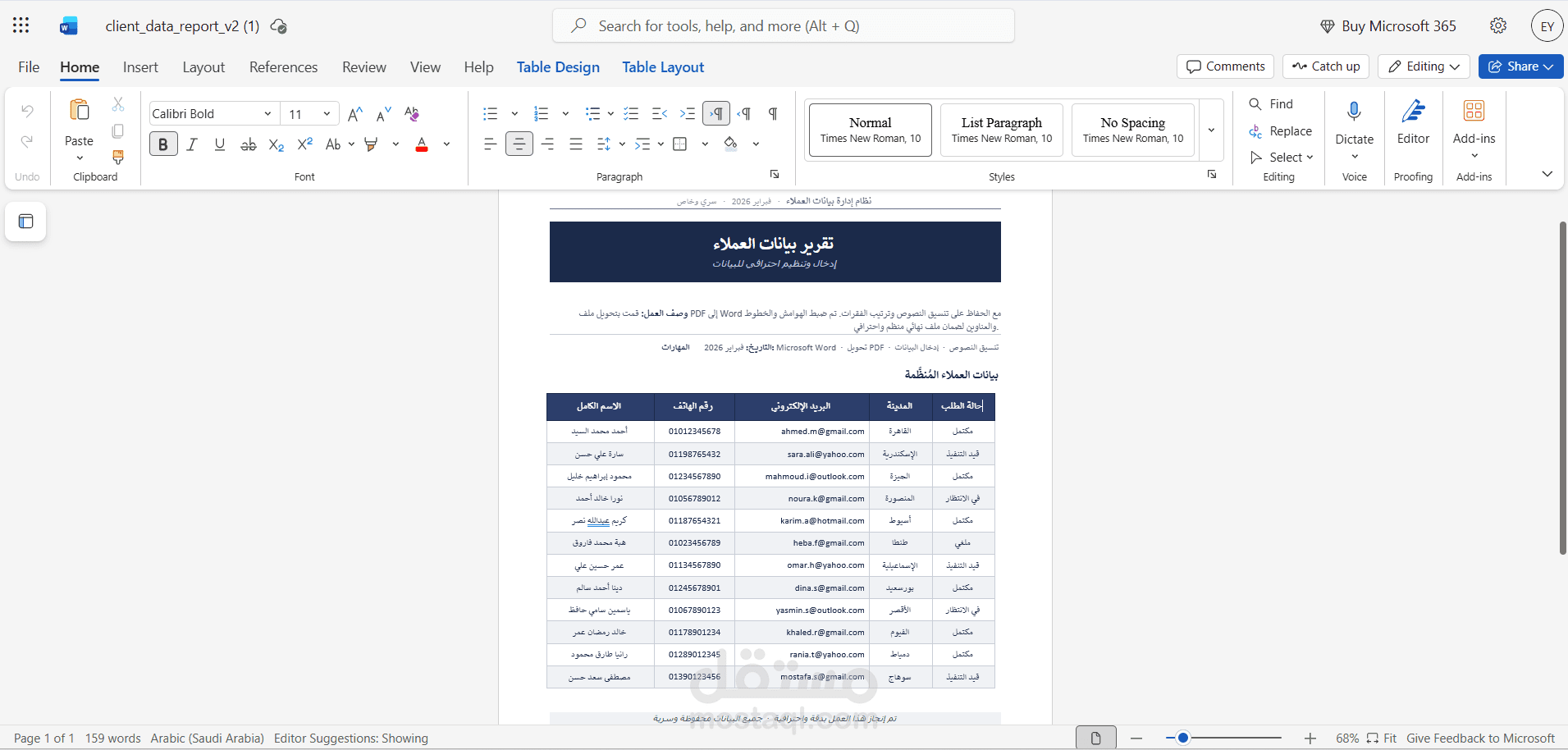Open Comments pane
This screenshot has width=1568, height=750.
[1224, 66]
